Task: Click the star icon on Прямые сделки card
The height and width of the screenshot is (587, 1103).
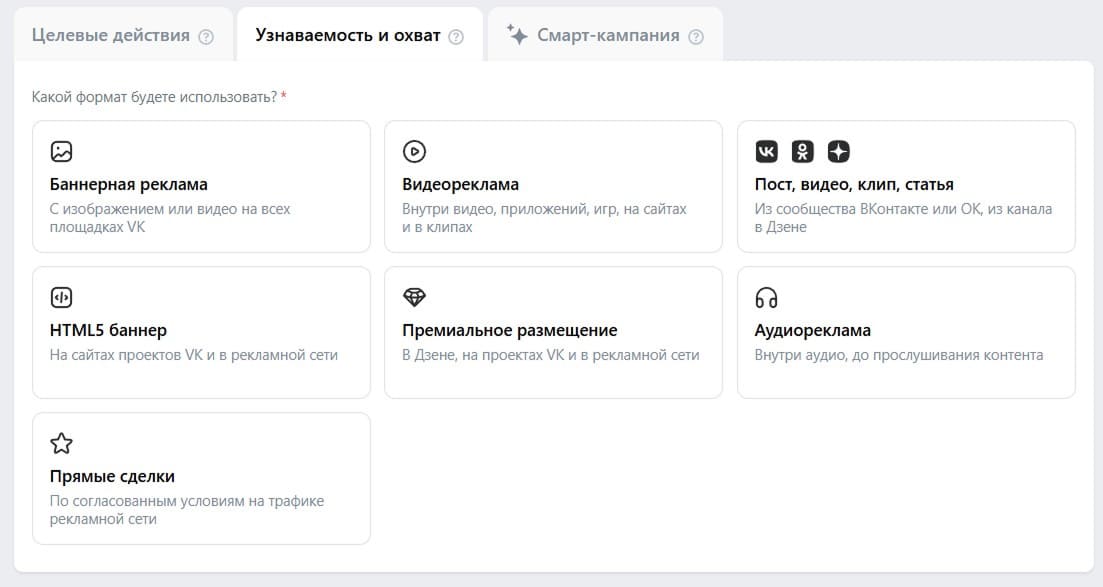Action: (x=62, y=443)
